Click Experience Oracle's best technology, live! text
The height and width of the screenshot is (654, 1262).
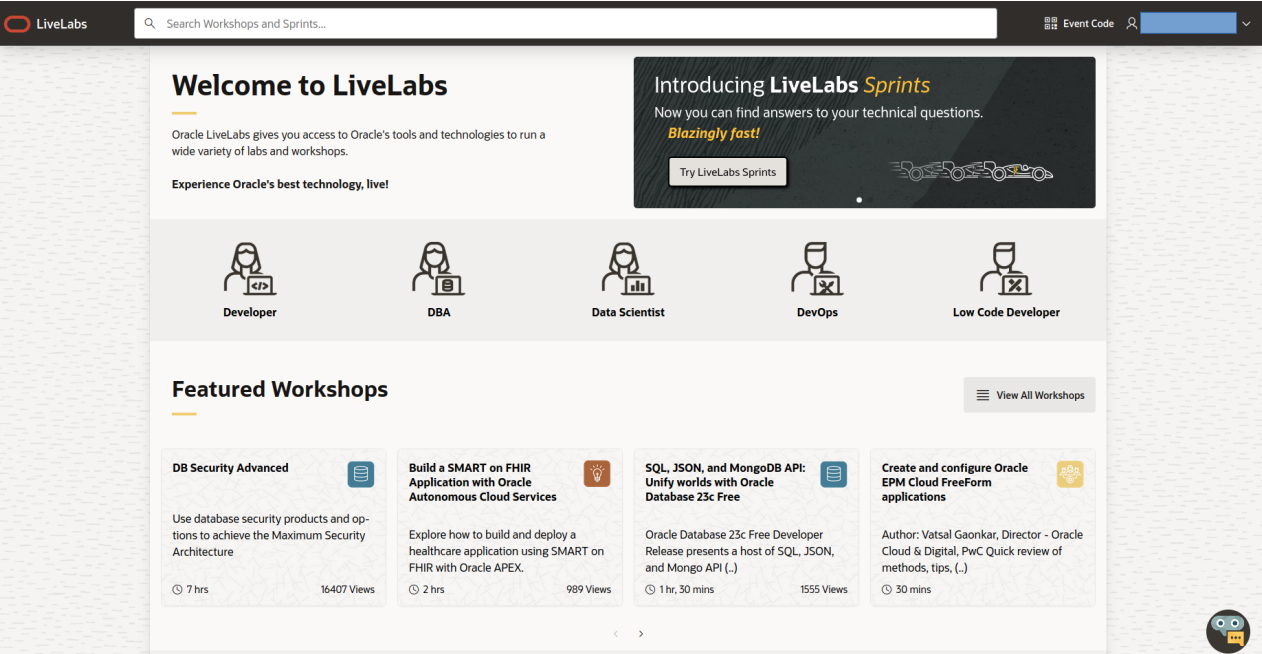(280, 184)
